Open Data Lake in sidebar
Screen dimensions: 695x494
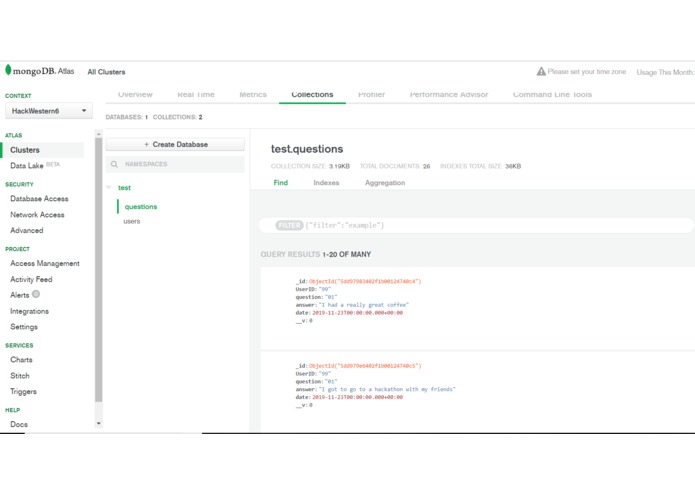click(x=27, y=166)
